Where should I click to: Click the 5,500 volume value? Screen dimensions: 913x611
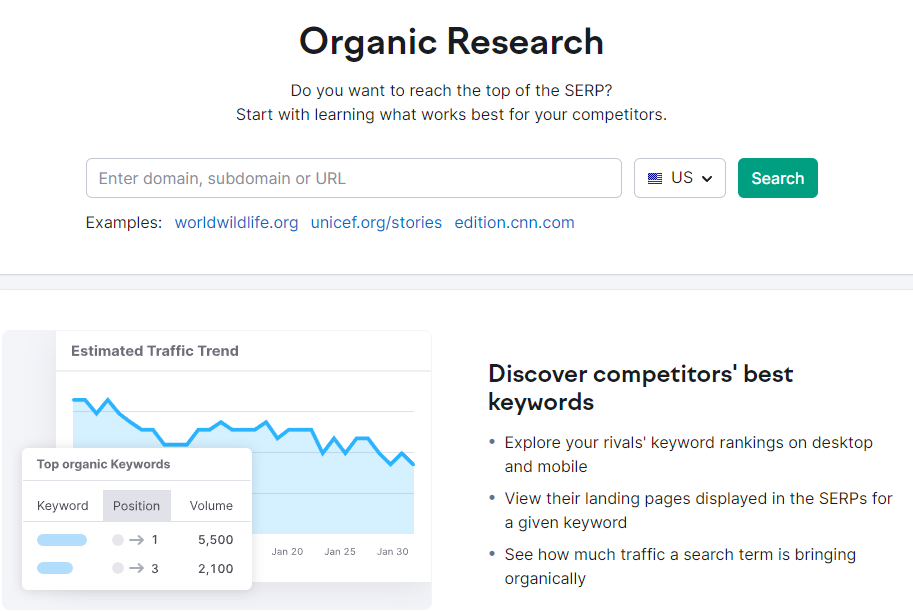pyautogui.click(x=215, y=540)
